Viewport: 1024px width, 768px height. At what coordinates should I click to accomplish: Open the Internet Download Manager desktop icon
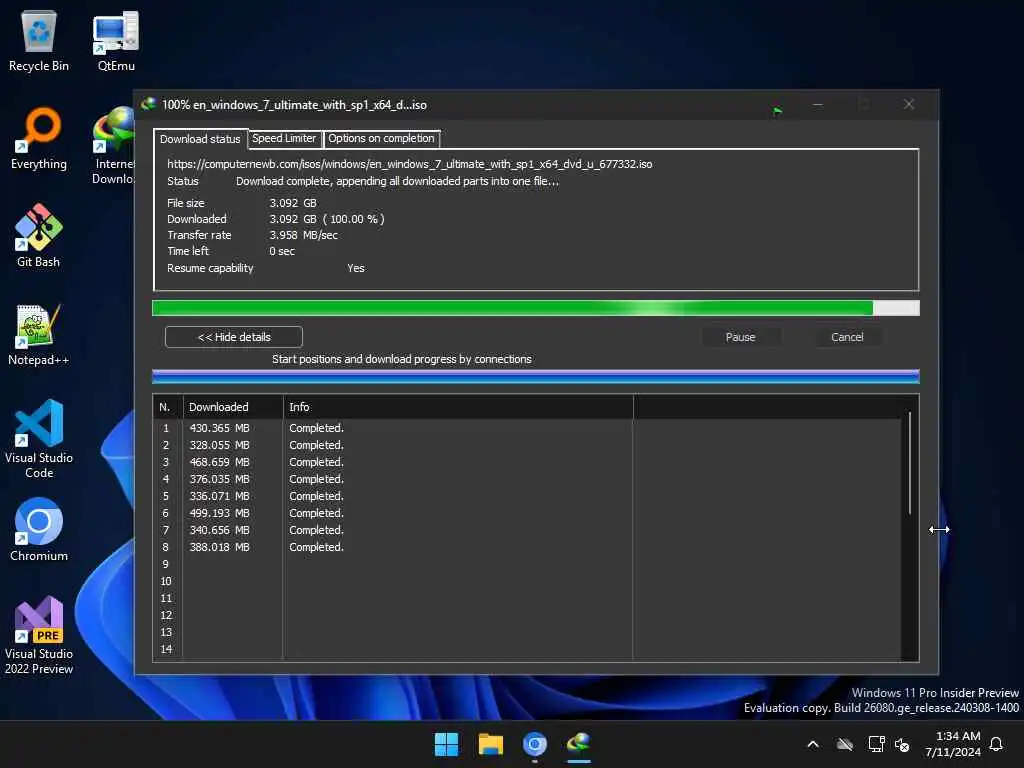(114, 146)
